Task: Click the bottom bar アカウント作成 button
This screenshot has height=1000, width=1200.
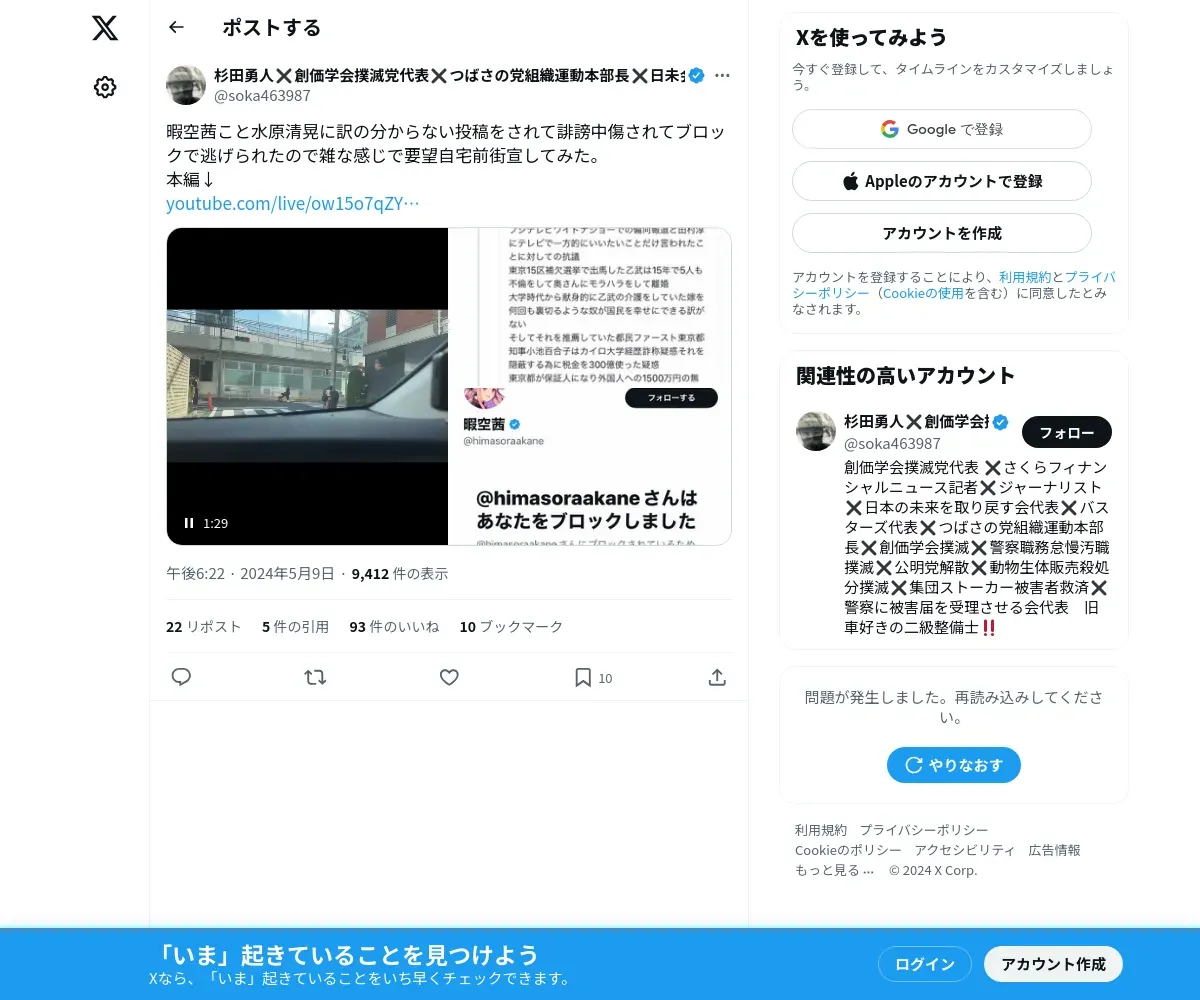Action: [1054, 964]
